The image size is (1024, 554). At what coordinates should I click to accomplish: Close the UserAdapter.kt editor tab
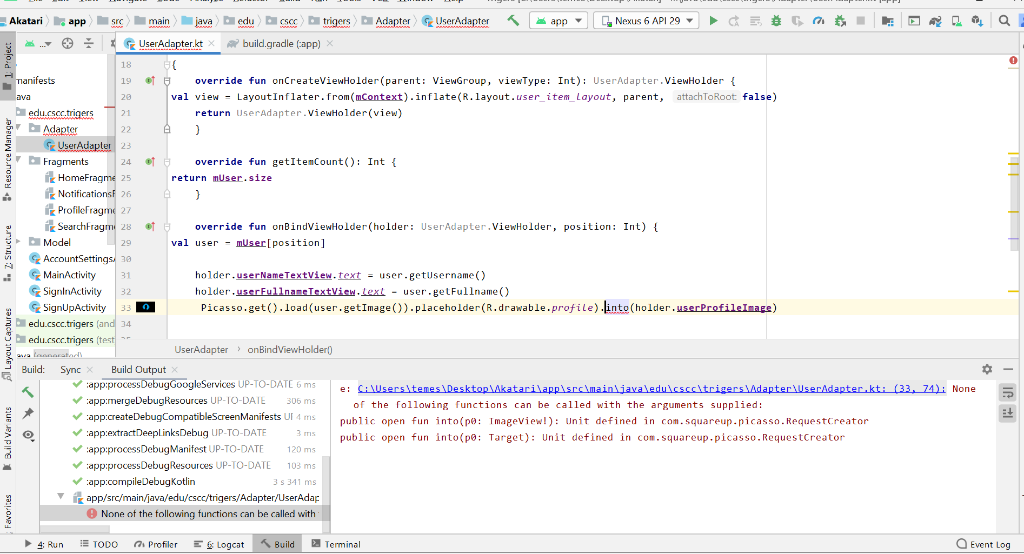point(212,44)
